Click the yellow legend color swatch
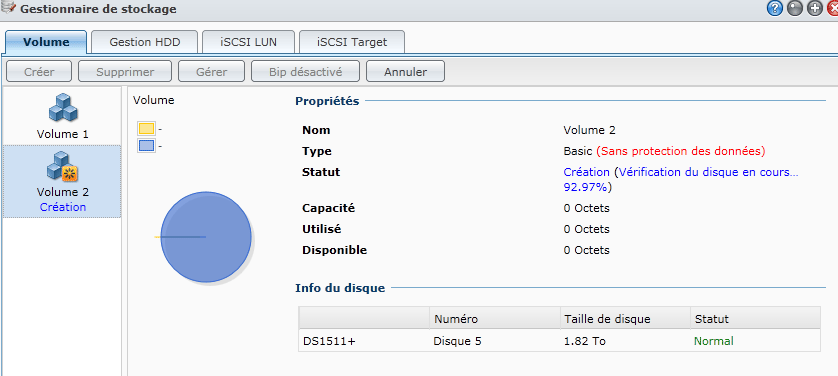 pos(146,128)
